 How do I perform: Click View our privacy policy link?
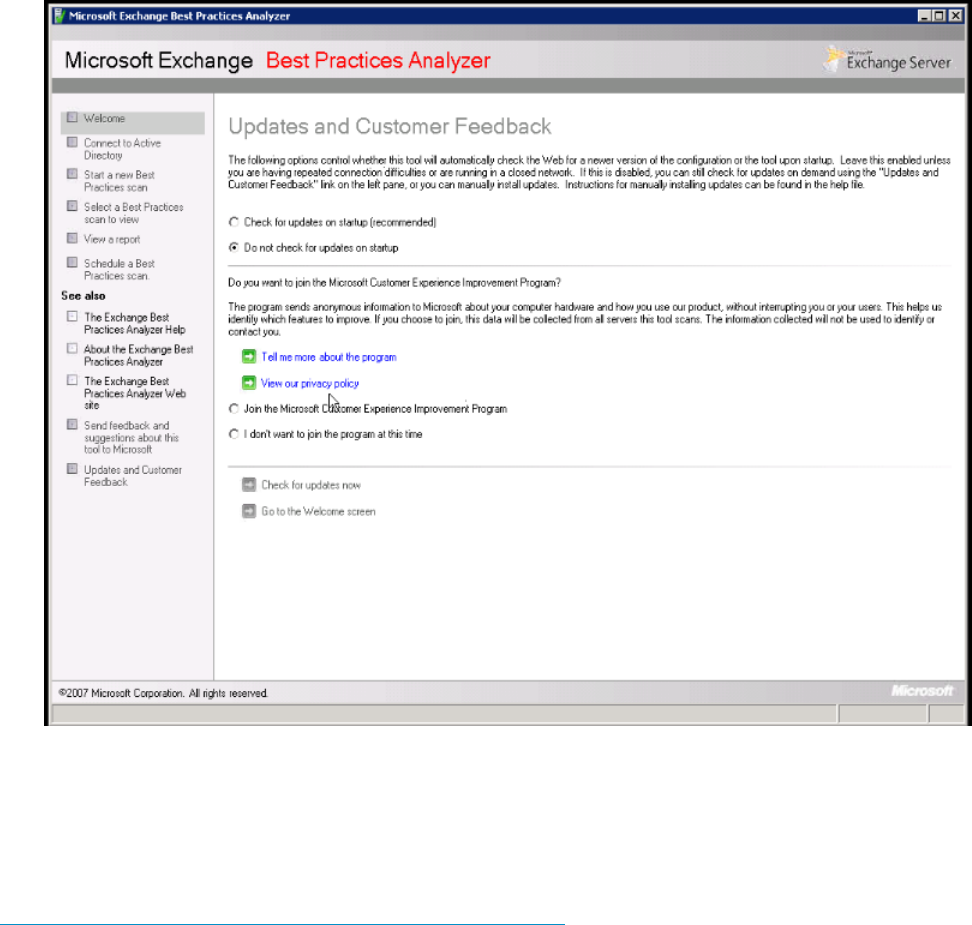309,383
